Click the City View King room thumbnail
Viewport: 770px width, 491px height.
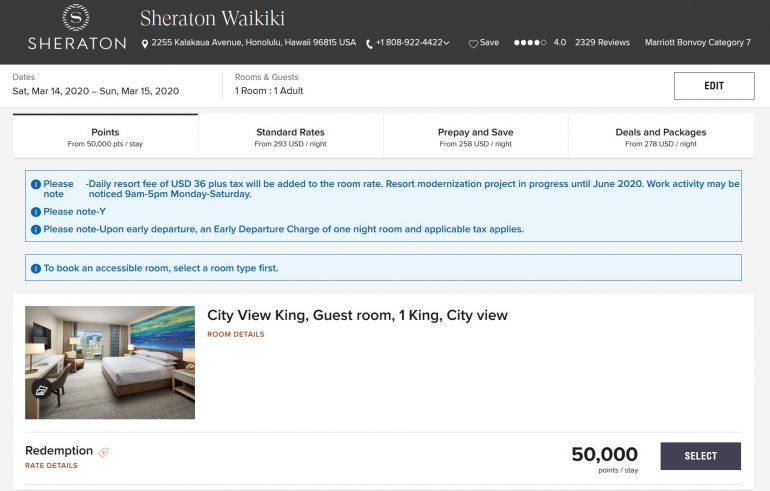(110, 362)
